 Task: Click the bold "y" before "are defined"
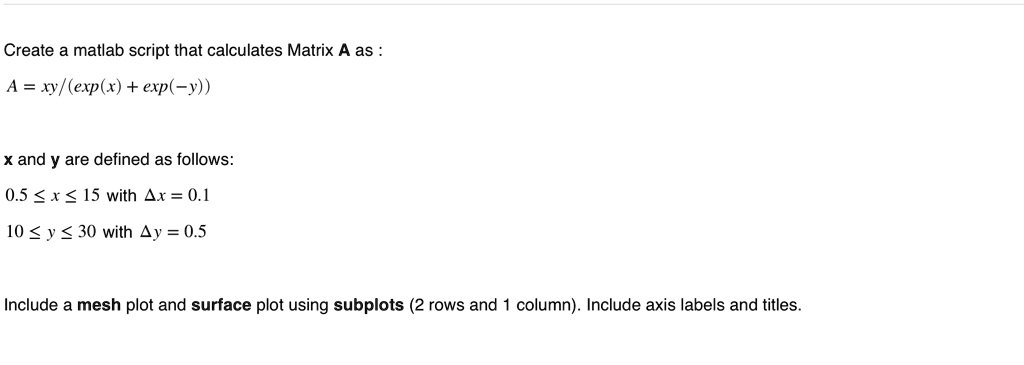pyautogui.click(x=56, y=161)
